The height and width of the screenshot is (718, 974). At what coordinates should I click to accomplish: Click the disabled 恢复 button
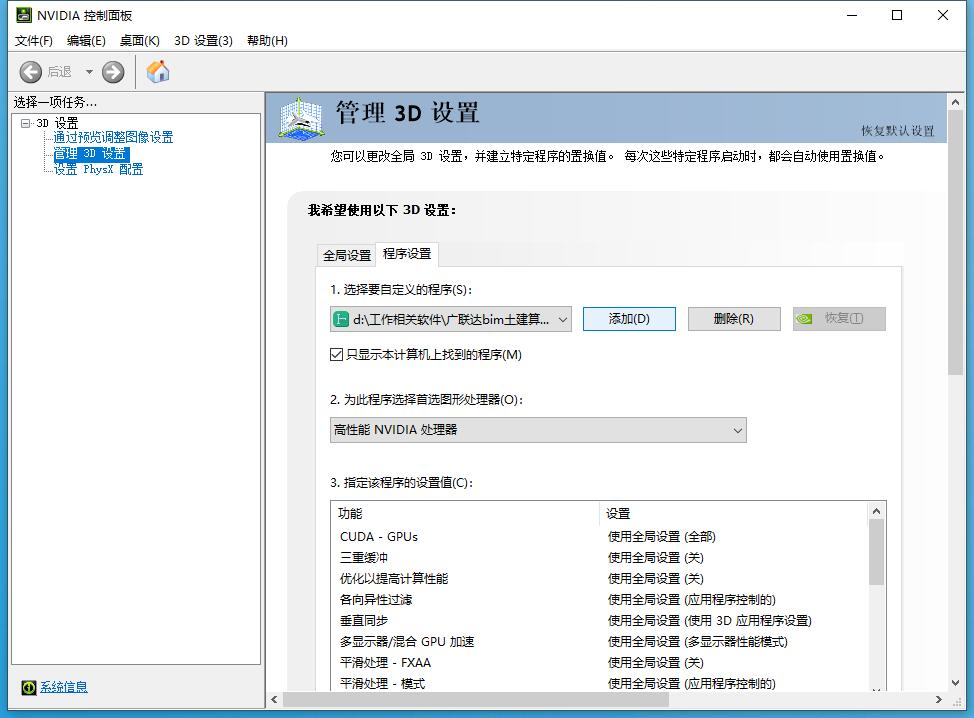click(x=839, y=319)
